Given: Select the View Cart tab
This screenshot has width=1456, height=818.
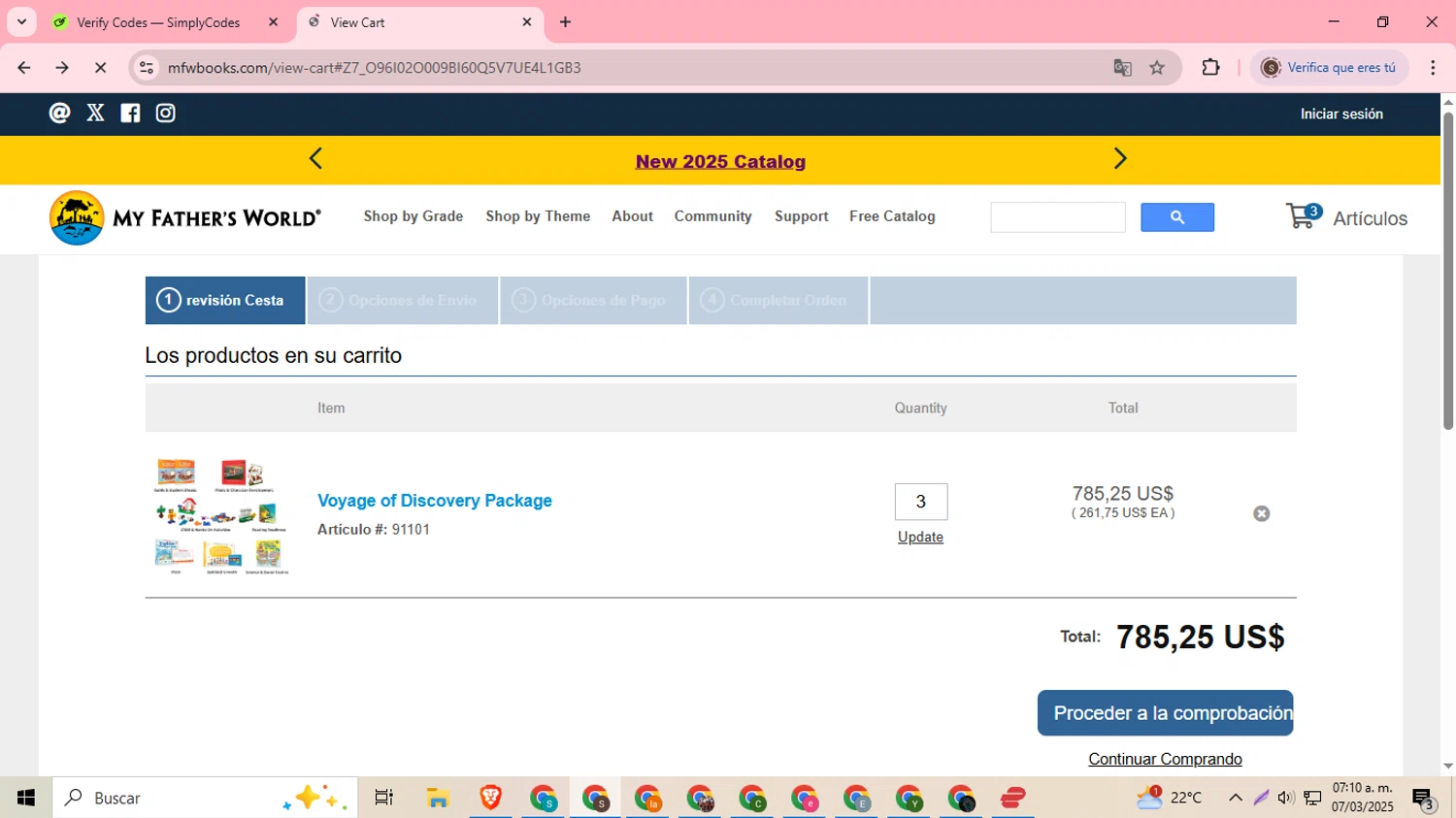Looking at the screenshot, I should point(419,22).
